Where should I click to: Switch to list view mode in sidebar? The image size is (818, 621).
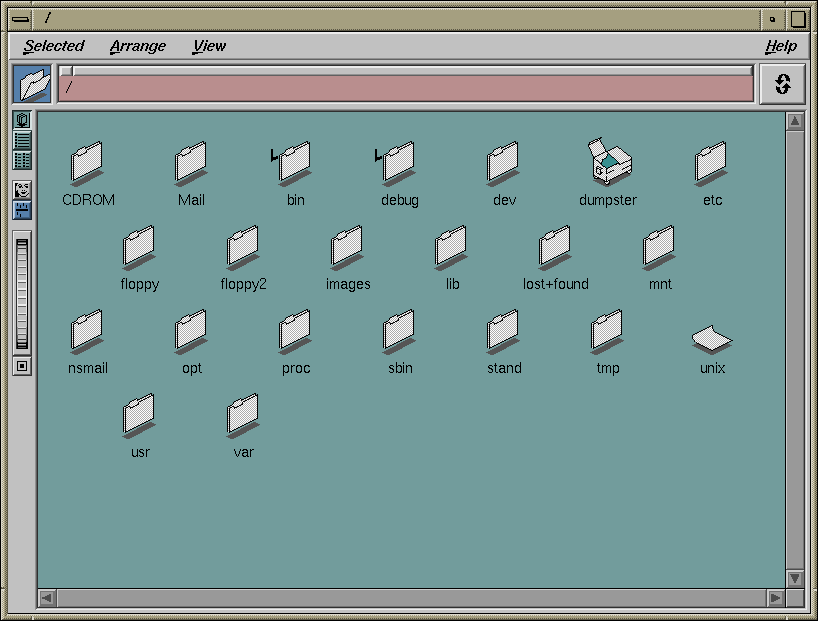22,140
